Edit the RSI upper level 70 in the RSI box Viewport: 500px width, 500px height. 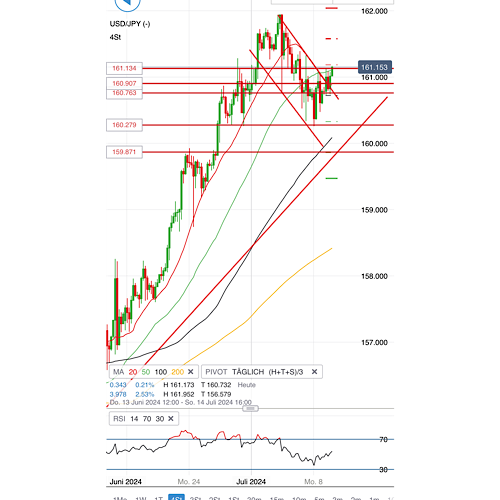pos(147,419)
